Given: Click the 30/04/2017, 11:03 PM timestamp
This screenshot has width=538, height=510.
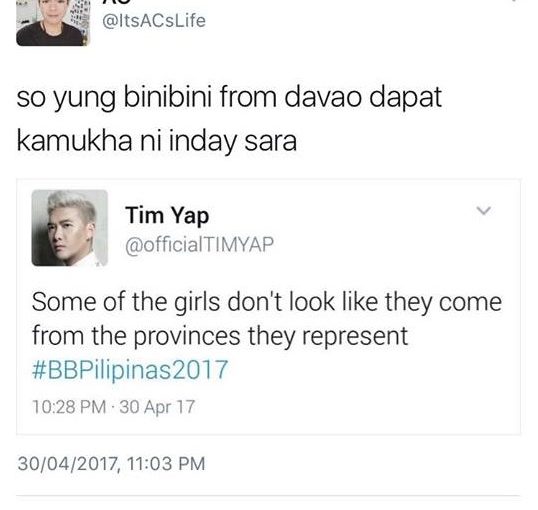Looking at the screenshot, I should (112, 464).
